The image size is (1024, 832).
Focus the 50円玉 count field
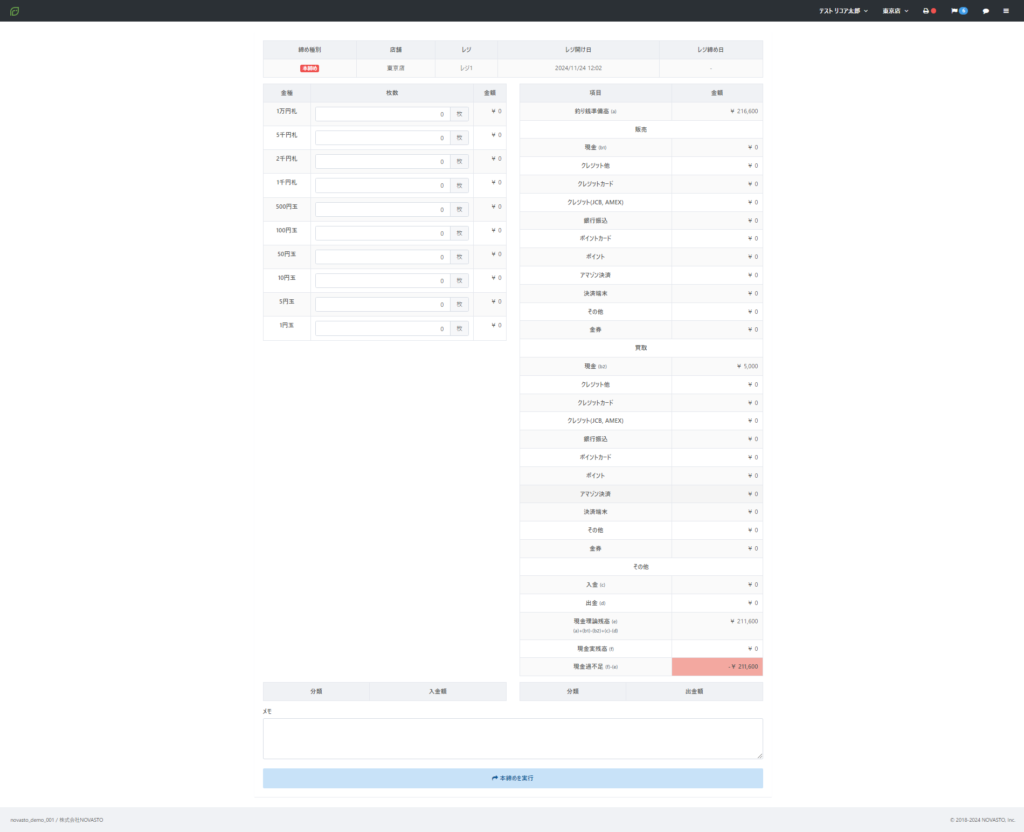[383, 257]
